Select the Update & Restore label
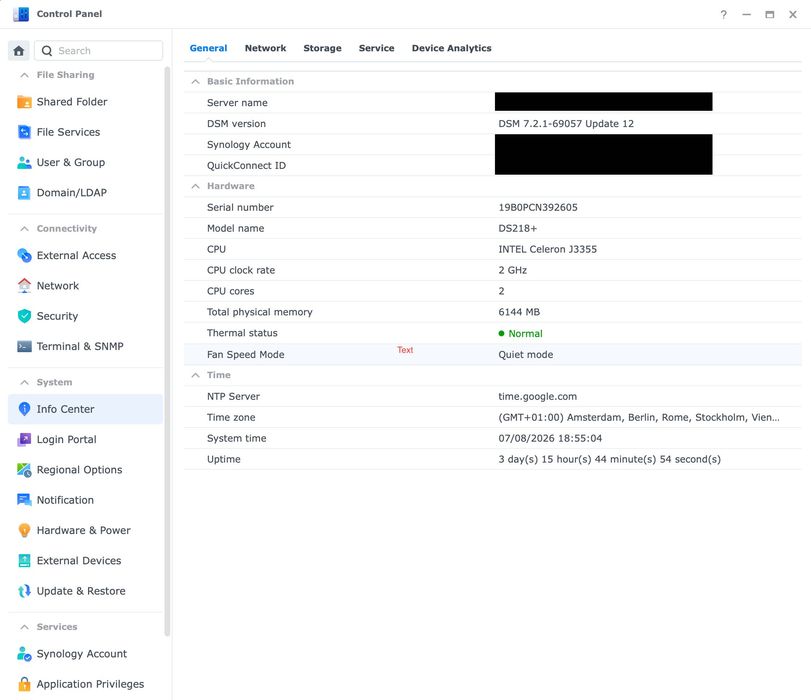Viewport: 811px width, 700px height. (81, 591)
